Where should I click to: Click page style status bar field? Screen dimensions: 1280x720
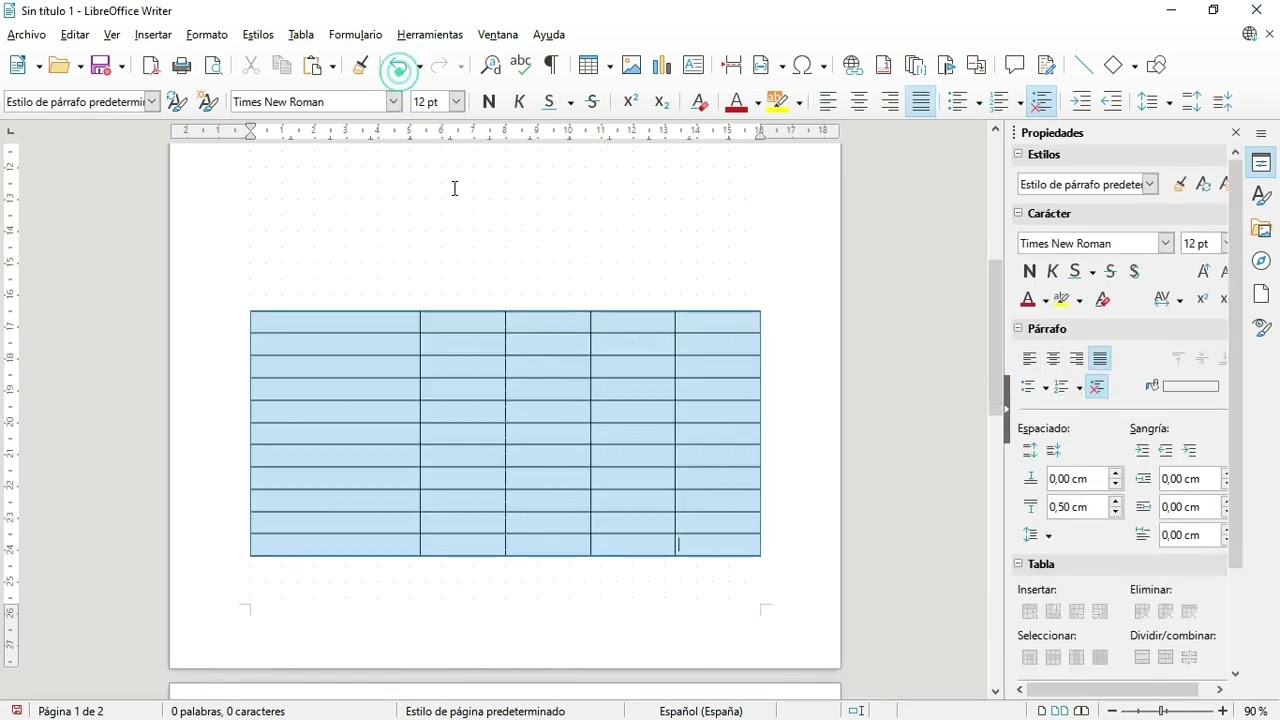pos(485,711)
